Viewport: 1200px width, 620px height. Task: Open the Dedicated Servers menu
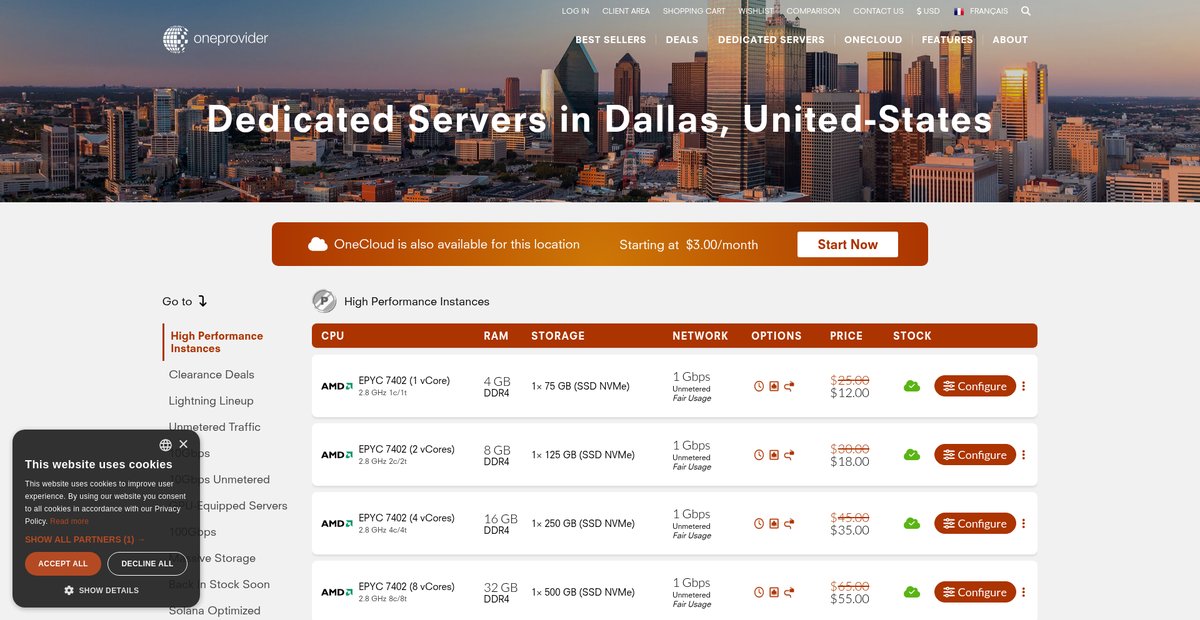[x=771, y=40]
